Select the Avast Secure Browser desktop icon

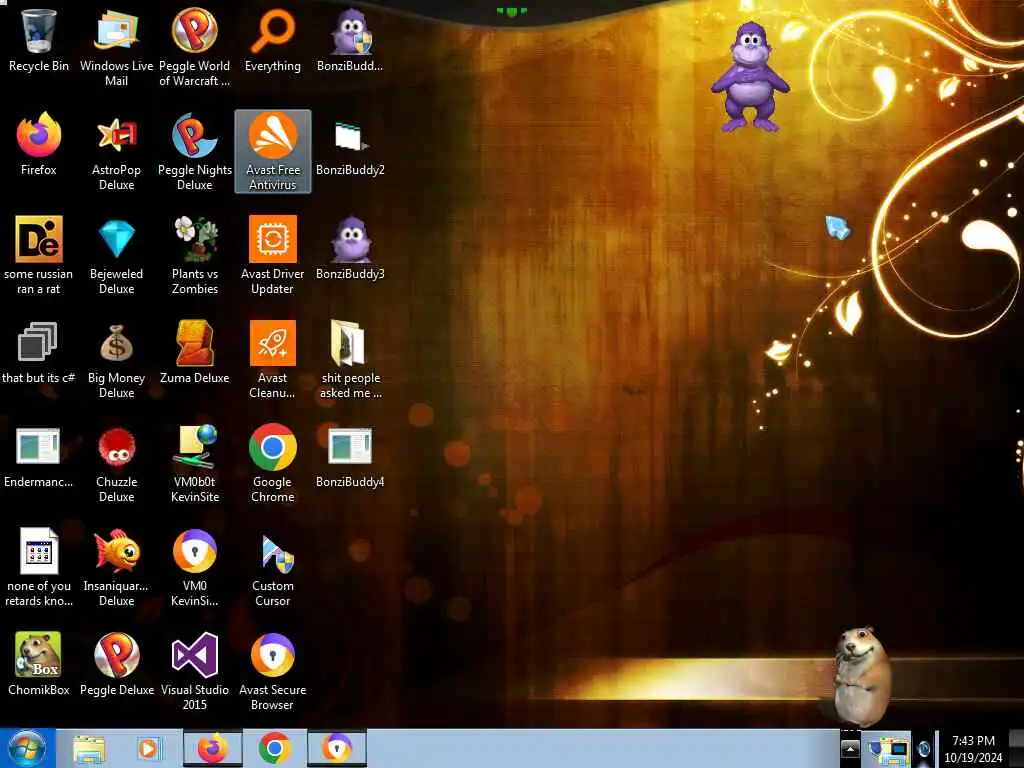[273, 672]
